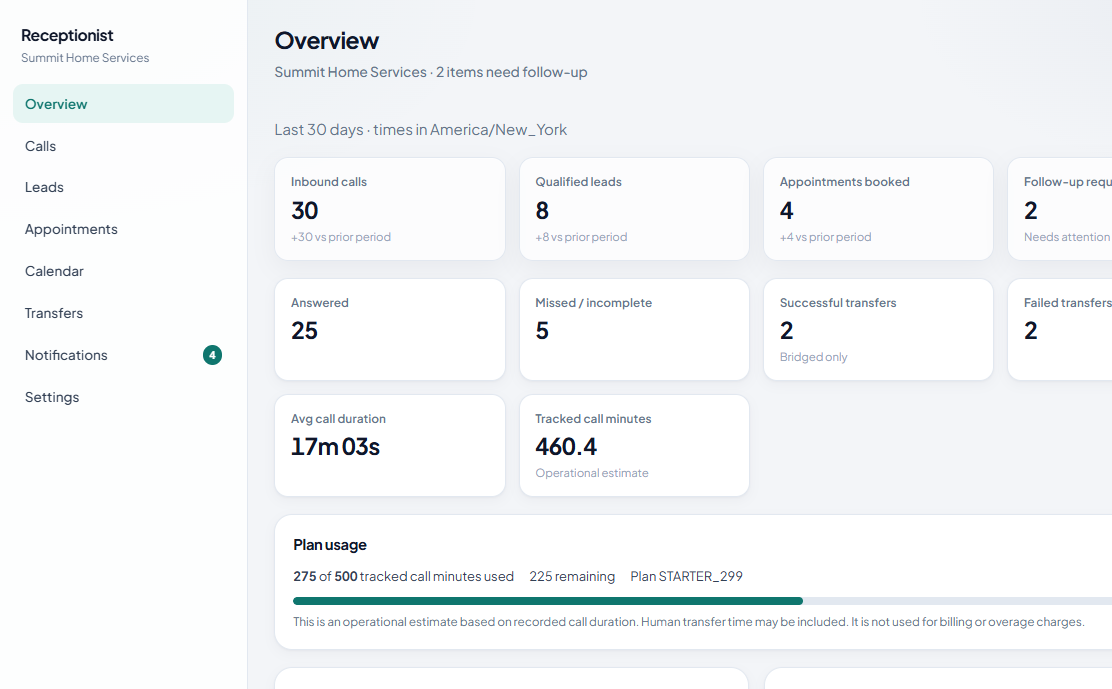The height and width of the screenshot is (689, 1112).
Task: Click '+4 vs prior period' text
Action: tap(825, 237)
